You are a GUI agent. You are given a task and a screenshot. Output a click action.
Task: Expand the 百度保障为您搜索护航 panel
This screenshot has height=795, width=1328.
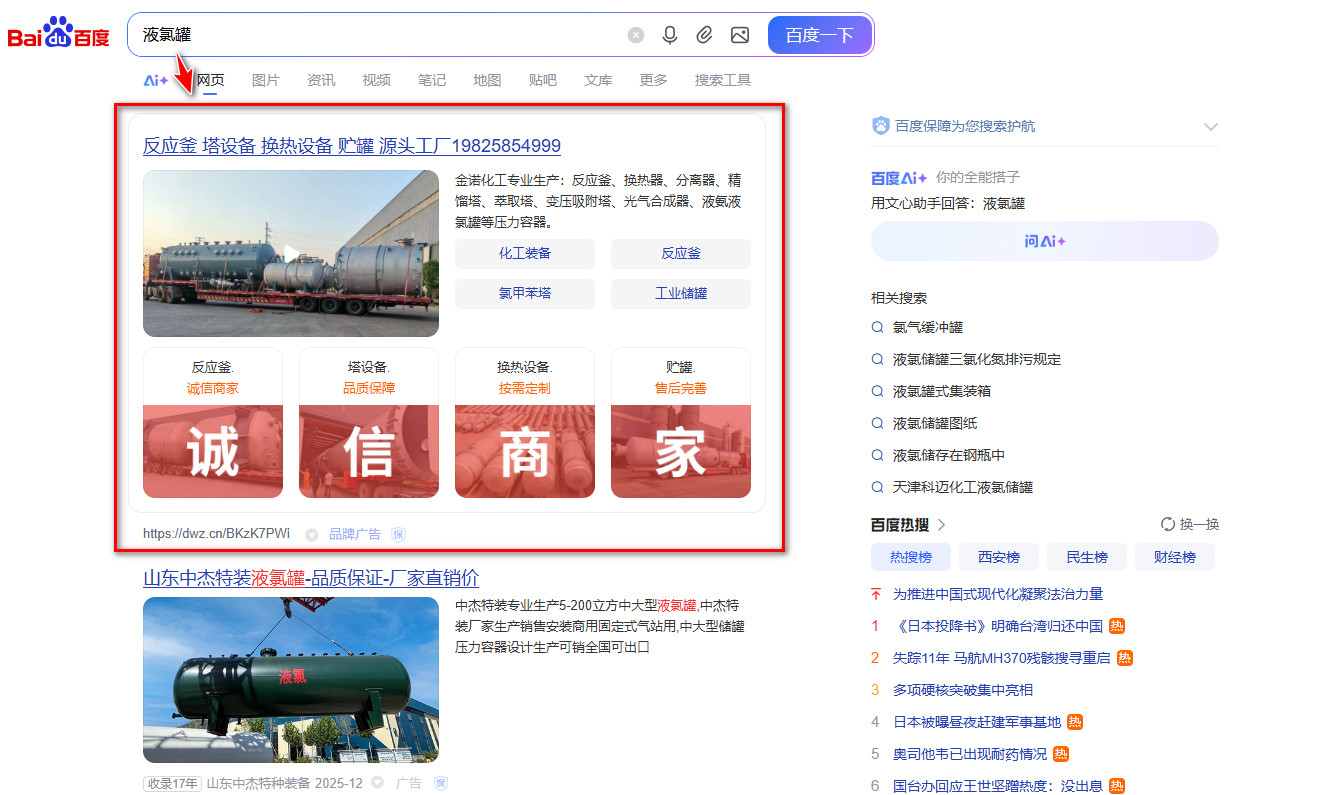1211,127
